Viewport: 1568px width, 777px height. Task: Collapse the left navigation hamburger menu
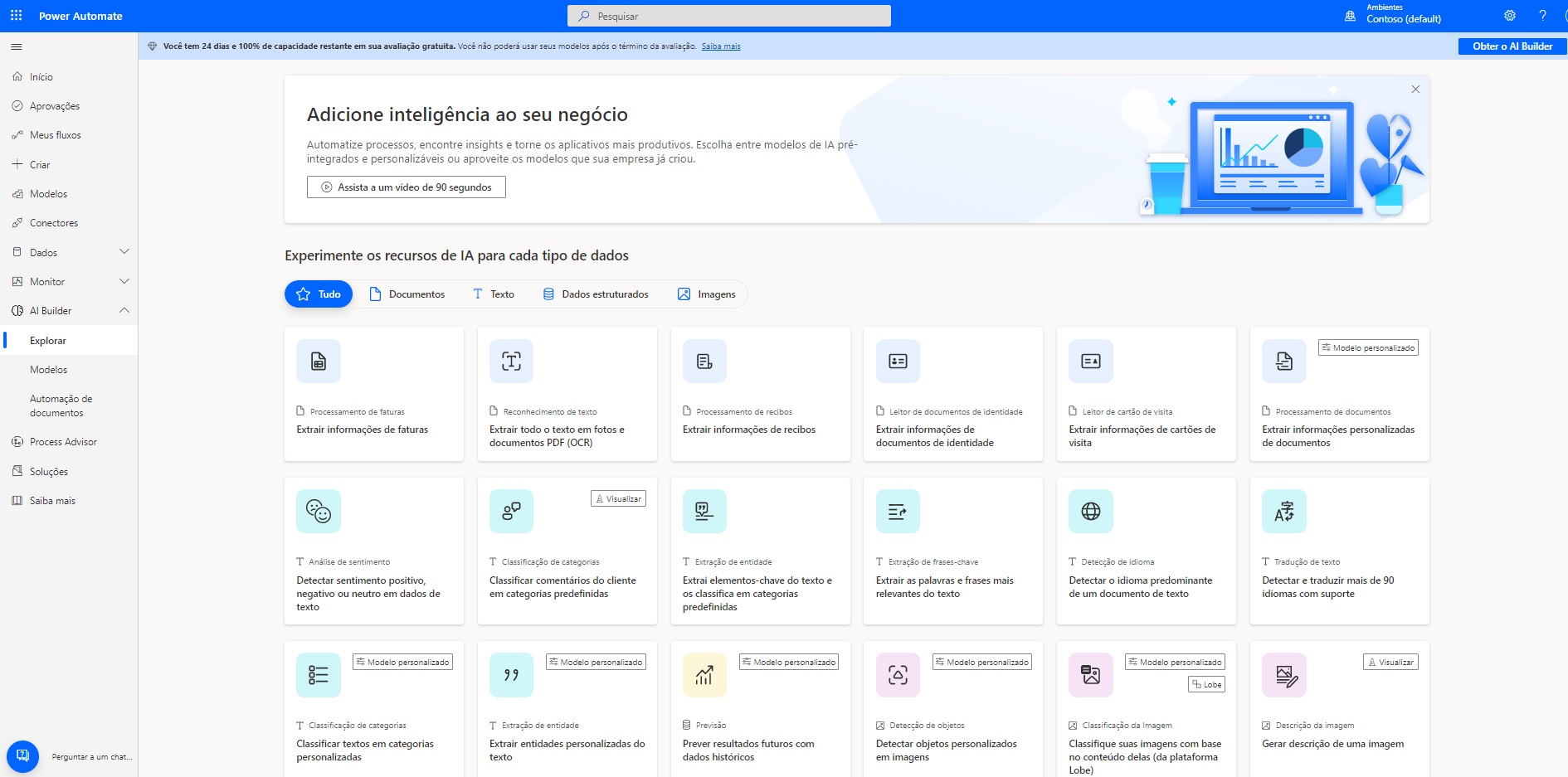pos(17,46)
